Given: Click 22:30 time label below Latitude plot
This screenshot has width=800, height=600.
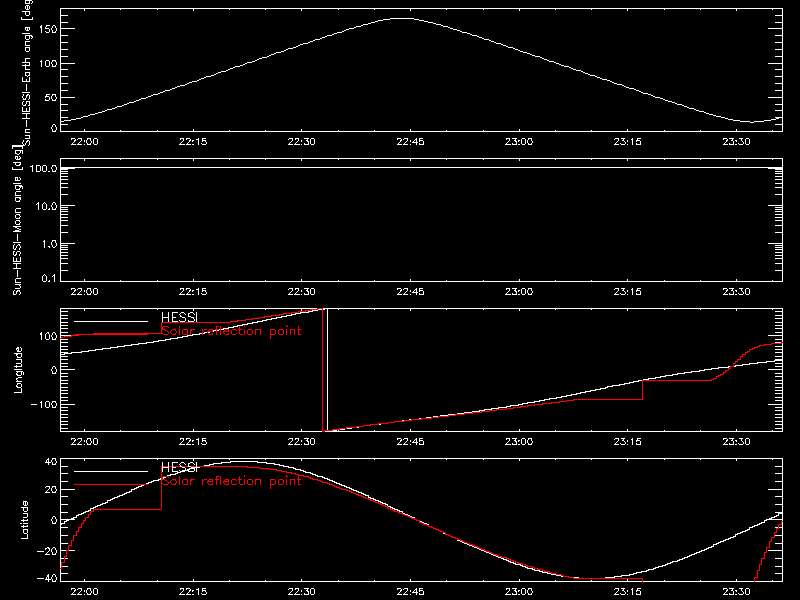Looking at the screenshot, I should coord(302,592).
